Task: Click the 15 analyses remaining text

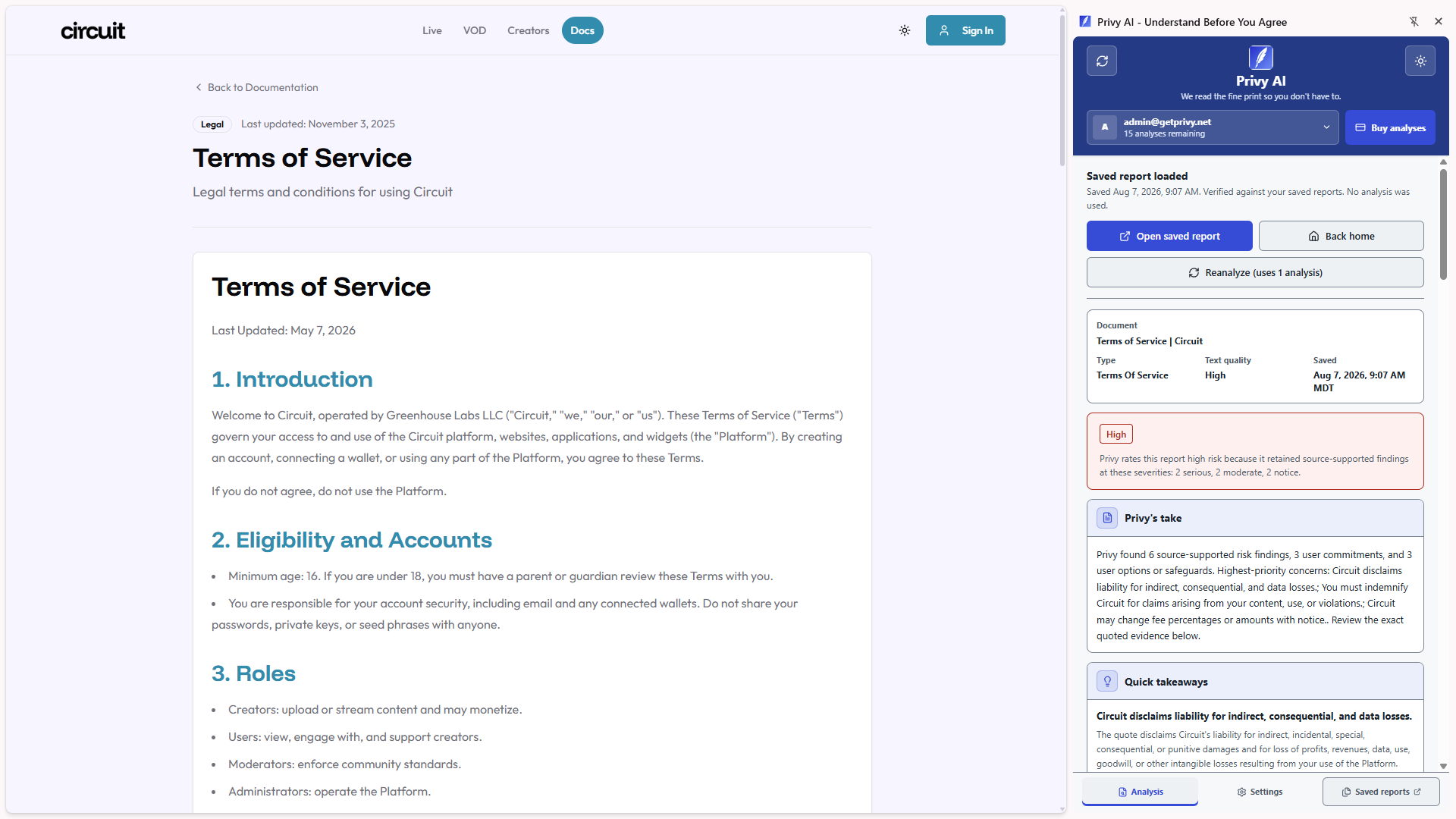Action: tap(1164, 134)
